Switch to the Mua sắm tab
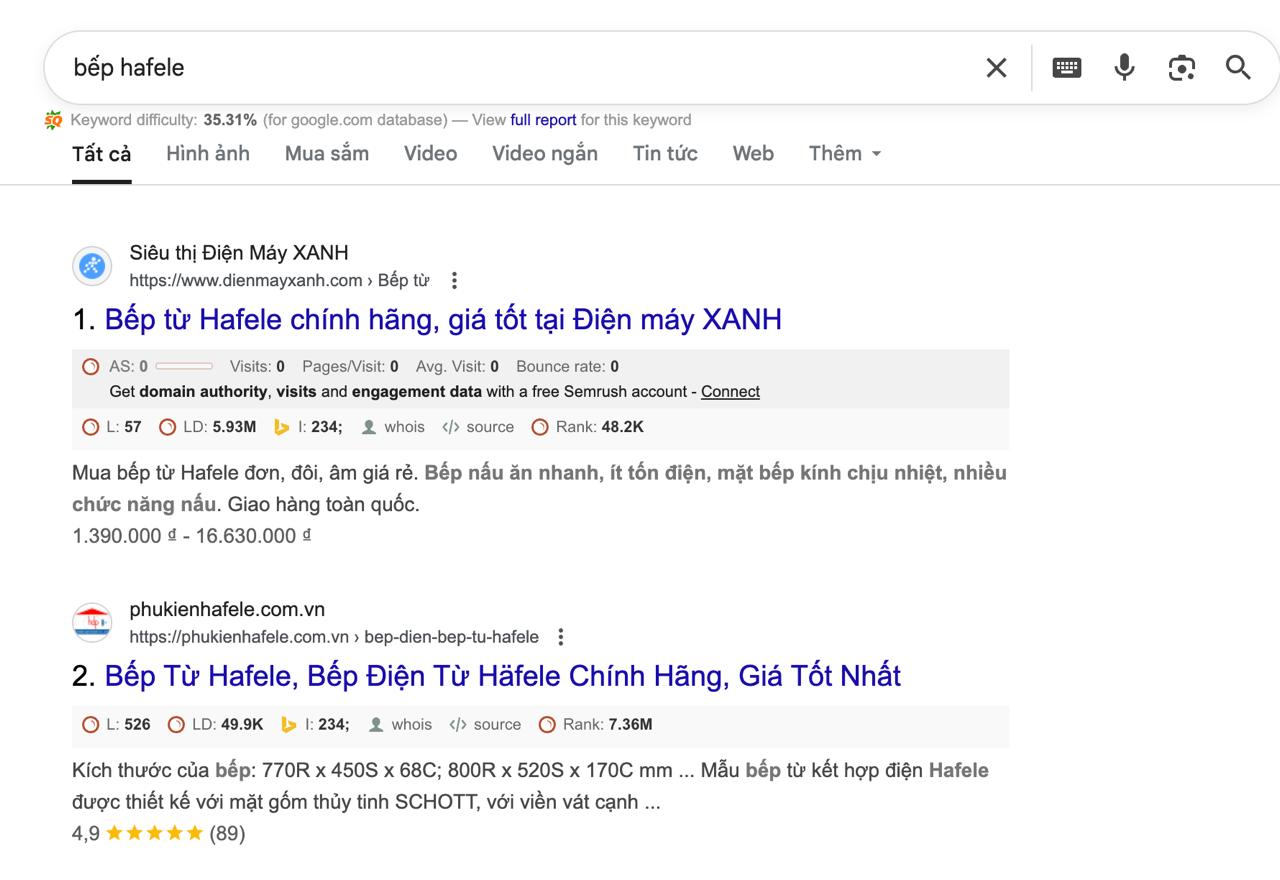Image resolution: width=1280 pixels, height=880 pixels. click(x=326, y=154)
